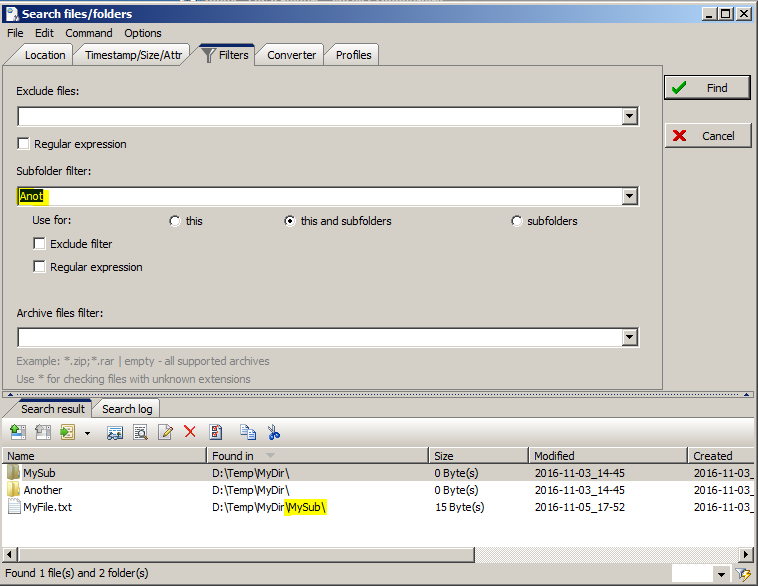Click the red X delete icon in results toolbar

[189, 432]
